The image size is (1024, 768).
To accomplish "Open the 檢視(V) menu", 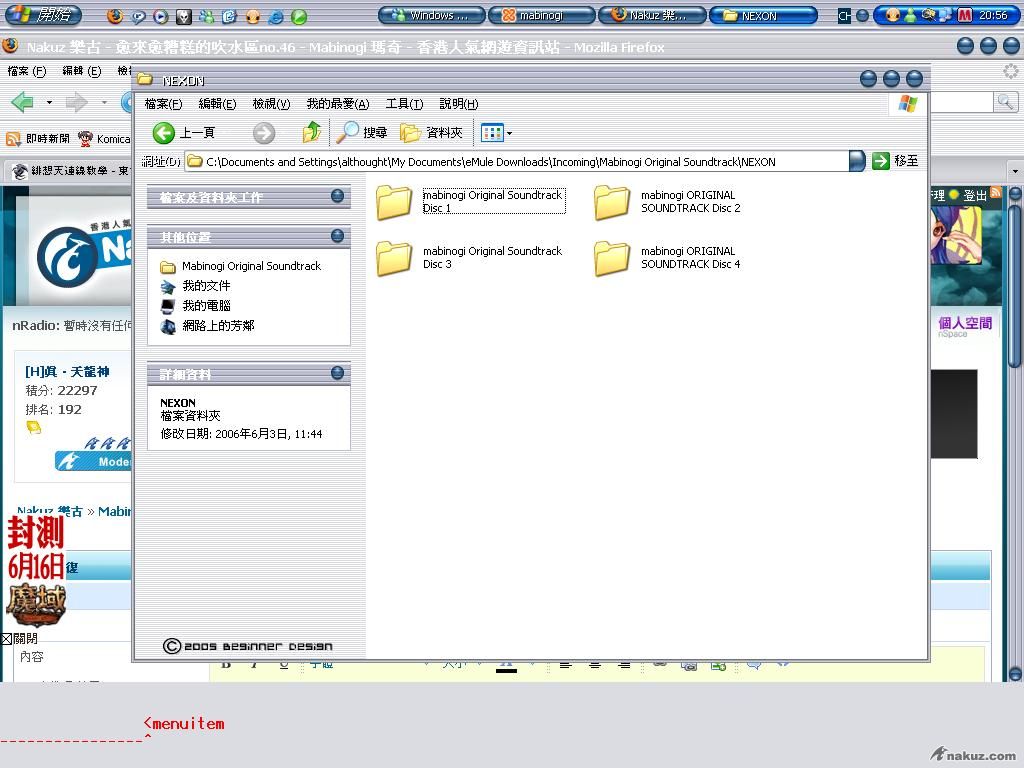I will point(271,104).
